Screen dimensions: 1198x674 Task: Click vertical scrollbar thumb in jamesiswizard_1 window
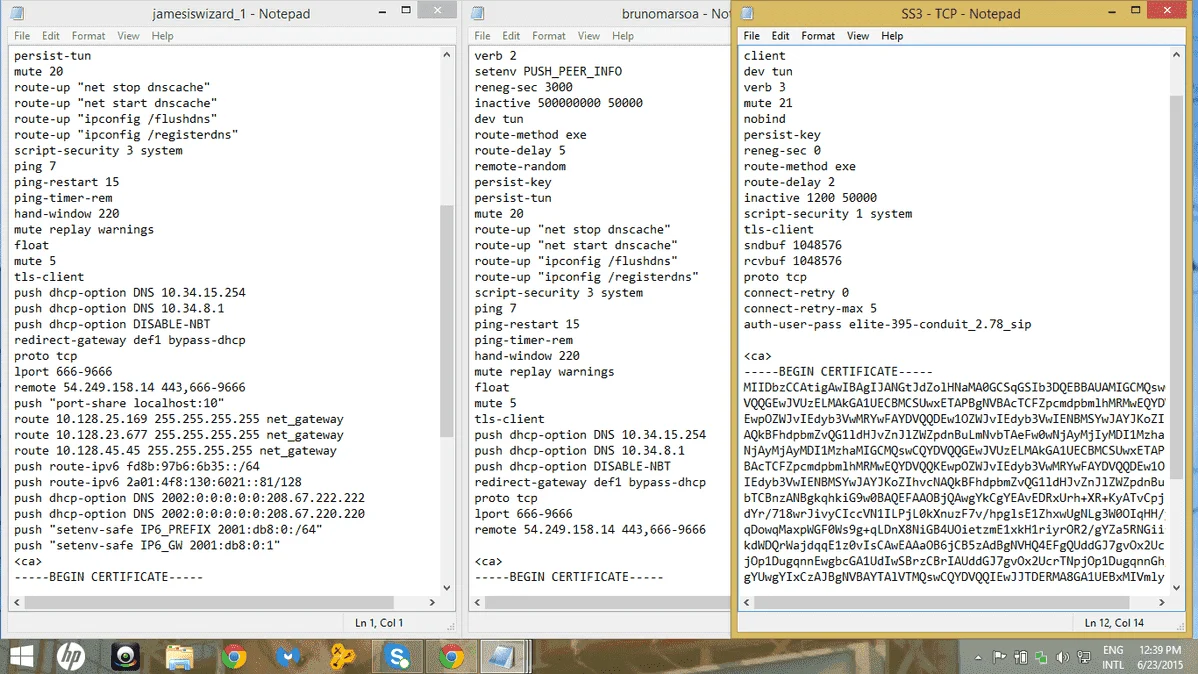tap(447, 320)
